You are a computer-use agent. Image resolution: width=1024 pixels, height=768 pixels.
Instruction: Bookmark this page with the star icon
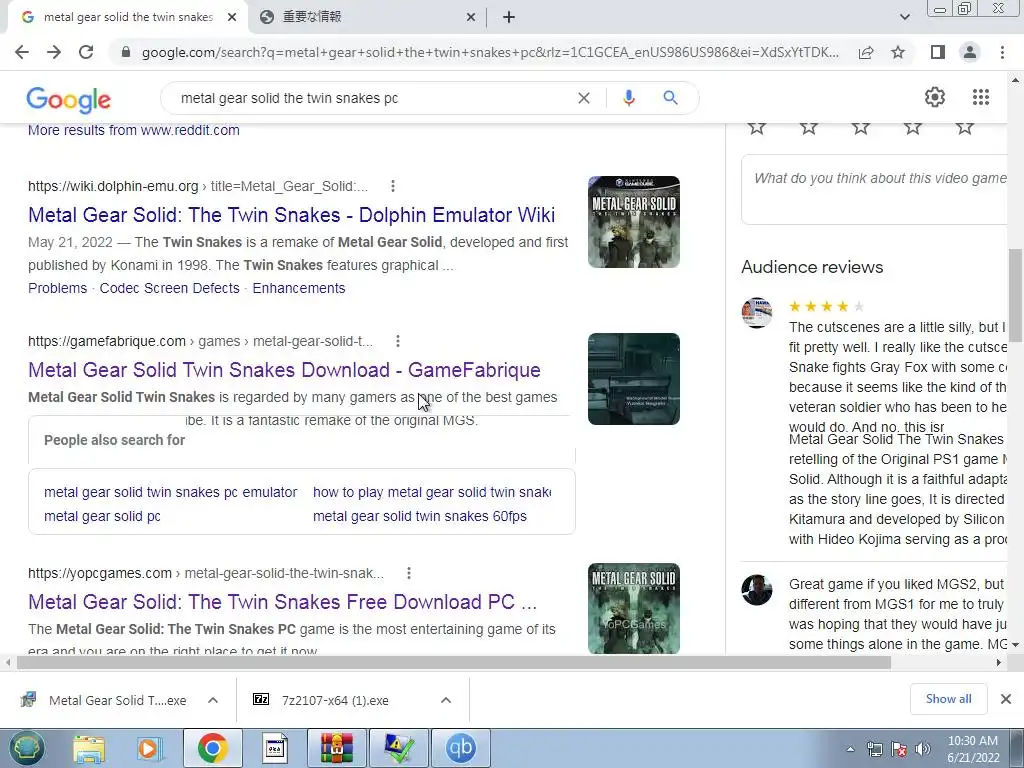click(x=899, y=52)
